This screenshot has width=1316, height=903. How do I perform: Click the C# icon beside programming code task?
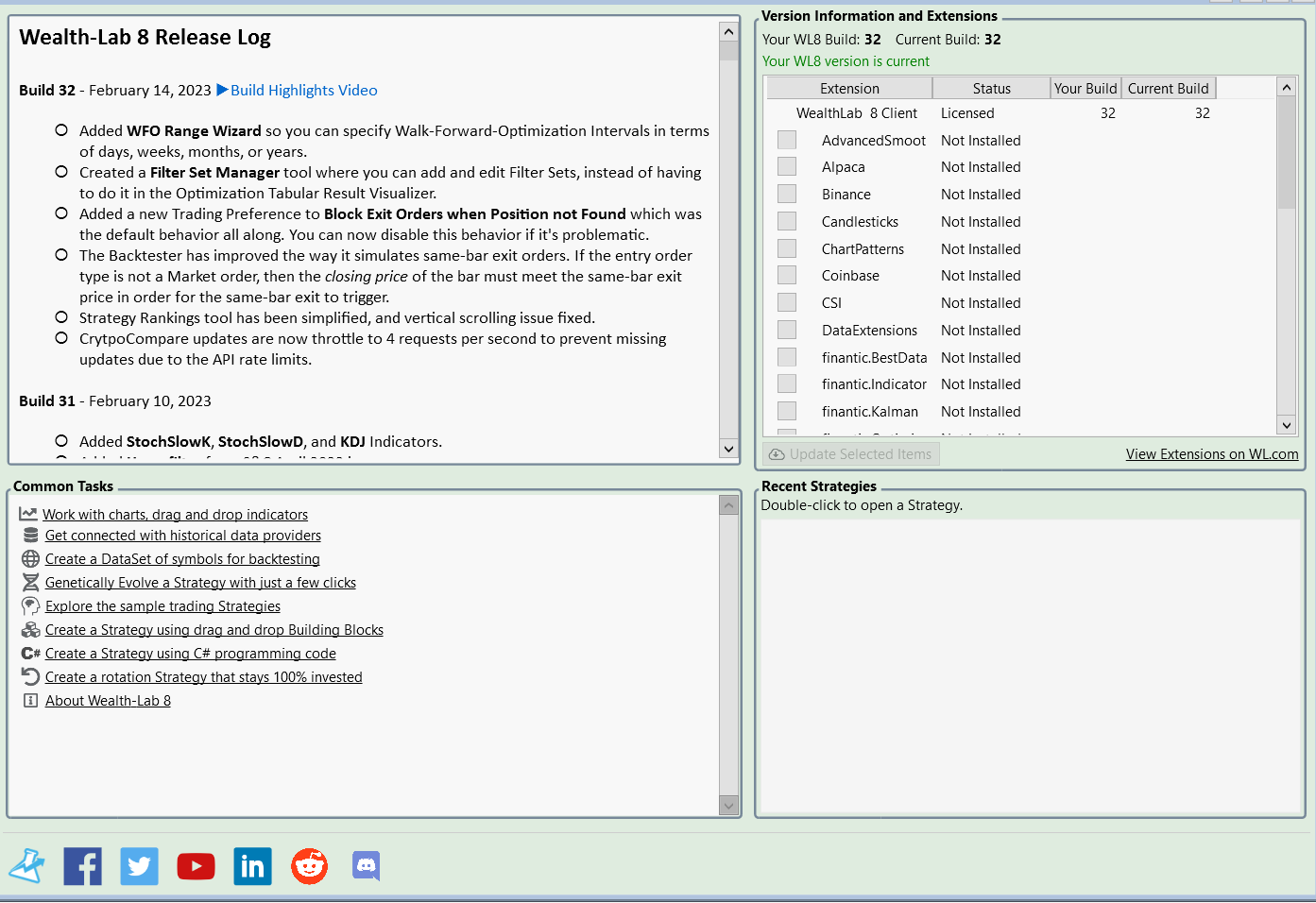31,654
